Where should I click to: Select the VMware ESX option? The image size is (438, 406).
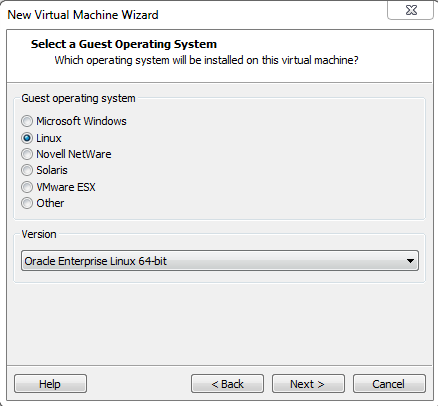tap(27, 187)
